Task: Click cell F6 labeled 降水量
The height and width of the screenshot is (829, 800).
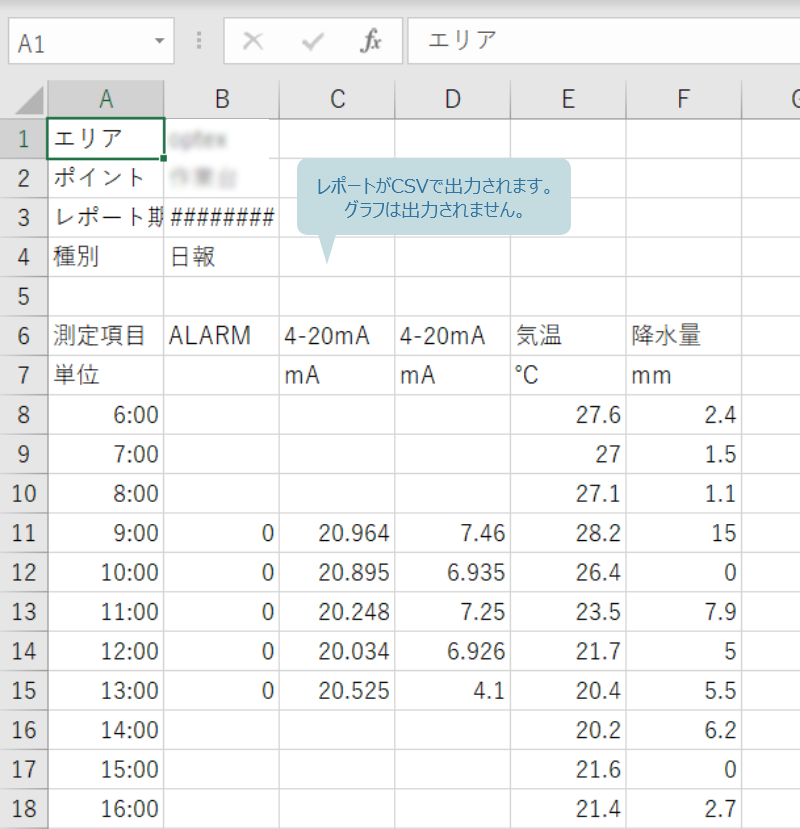Action: pyautogui.click(x=684, y=336)
